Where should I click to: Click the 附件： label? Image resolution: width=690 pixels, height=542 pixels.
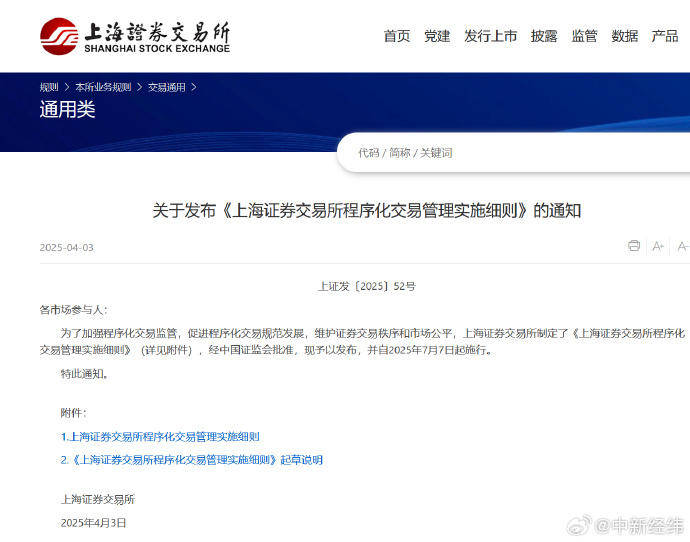coord(73,413)
